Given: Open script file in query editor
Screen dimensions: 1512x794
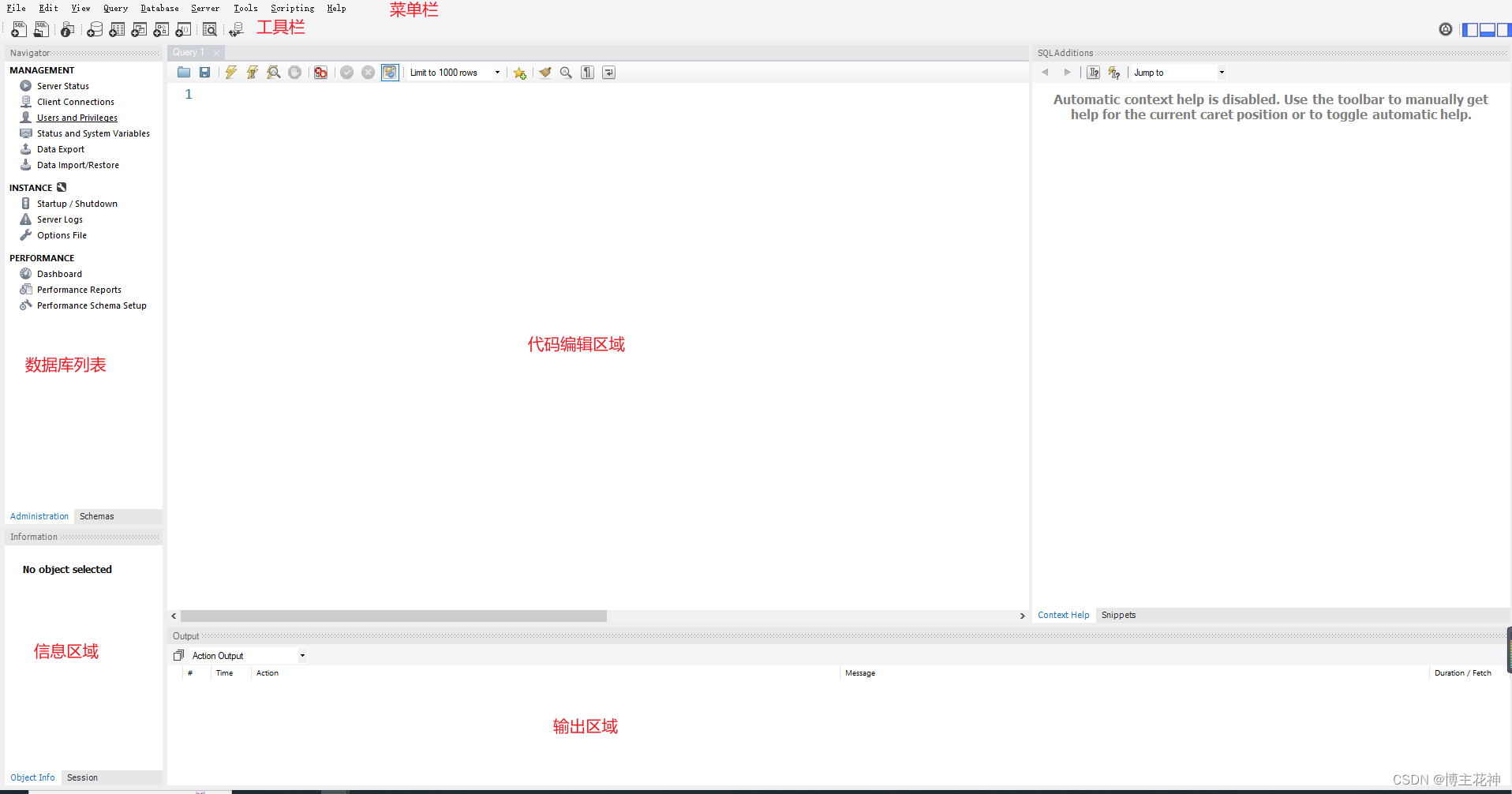Looking at the screenshot, I should [184, 73].
